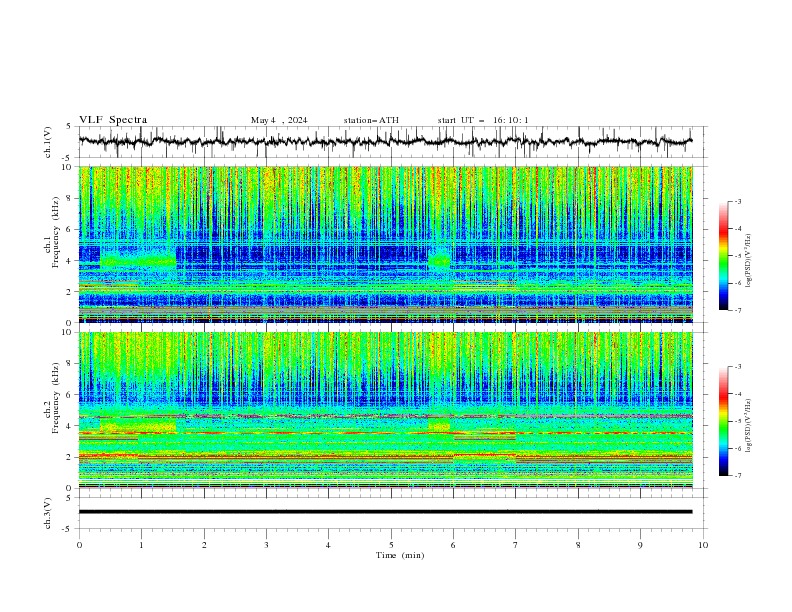Click the "Time (min)" axis title
This screenshot has width=792, height=612.
(x=400, y=555)
